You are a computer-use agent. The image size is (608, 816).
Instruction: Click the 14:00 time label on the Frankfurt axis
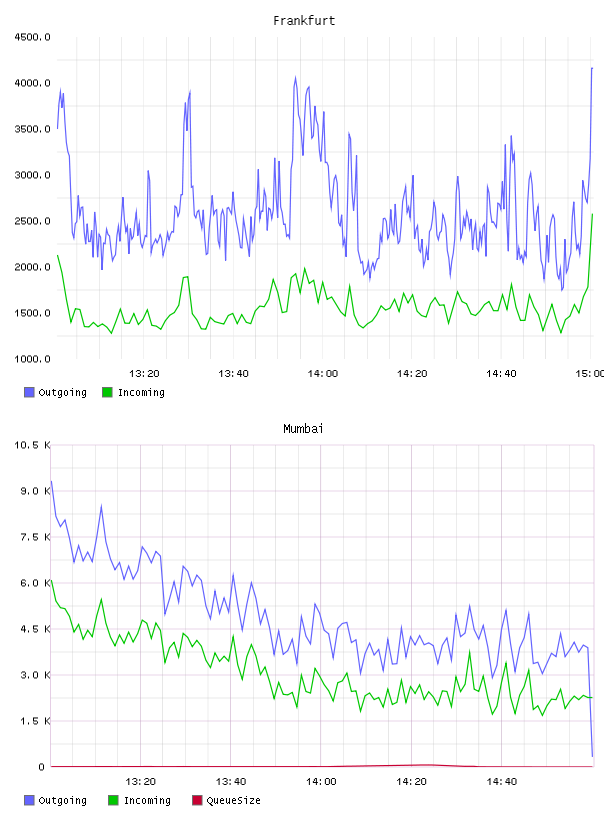pos(323,374)
